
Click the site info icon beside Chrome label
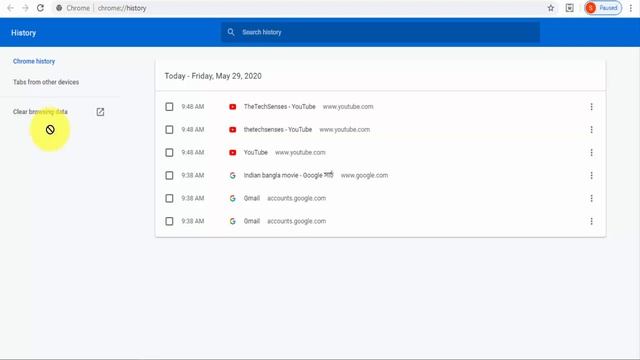pyautogui.click(x=59, y=8)
